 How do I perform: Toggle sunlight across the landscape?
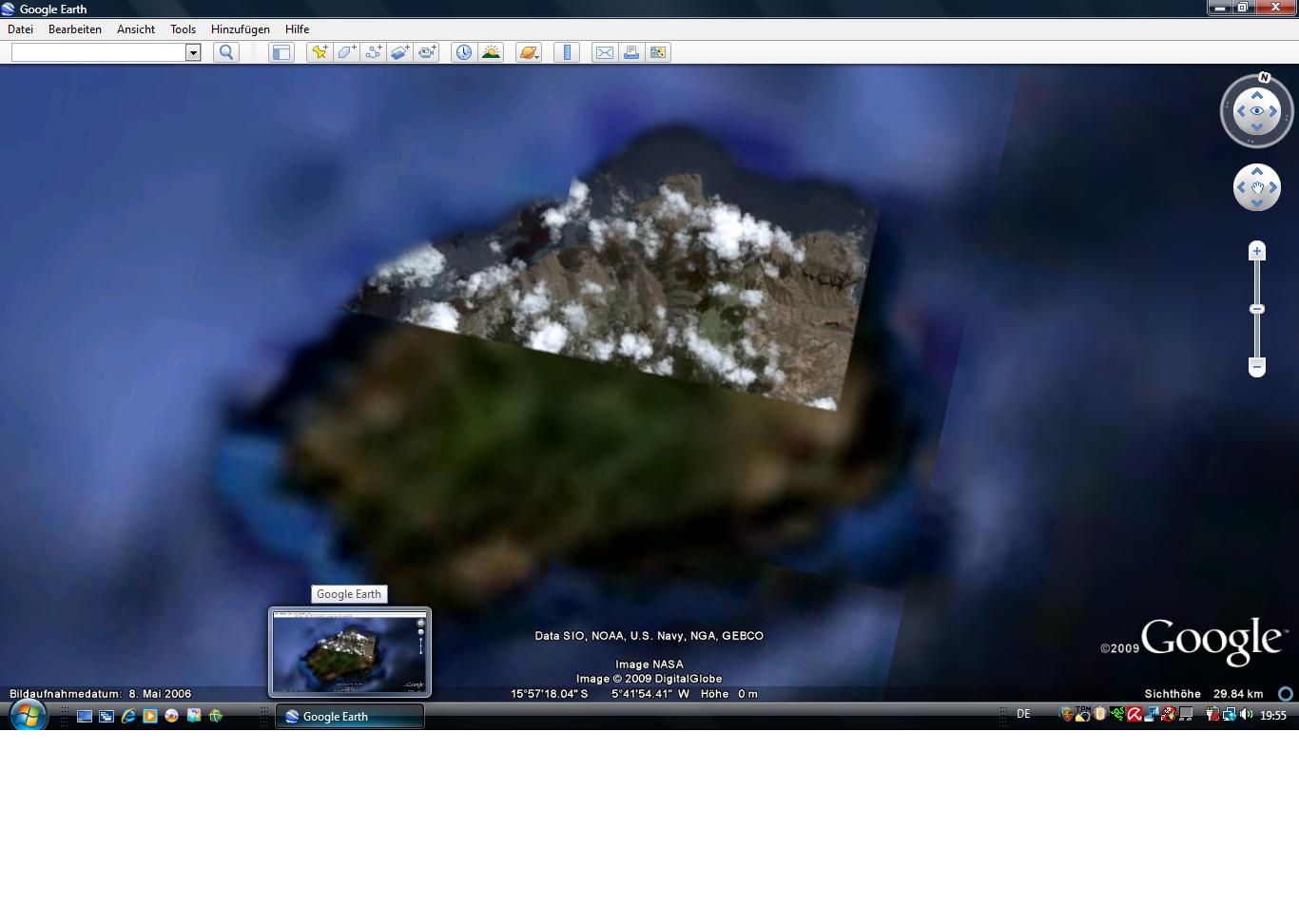pos(491,52)
